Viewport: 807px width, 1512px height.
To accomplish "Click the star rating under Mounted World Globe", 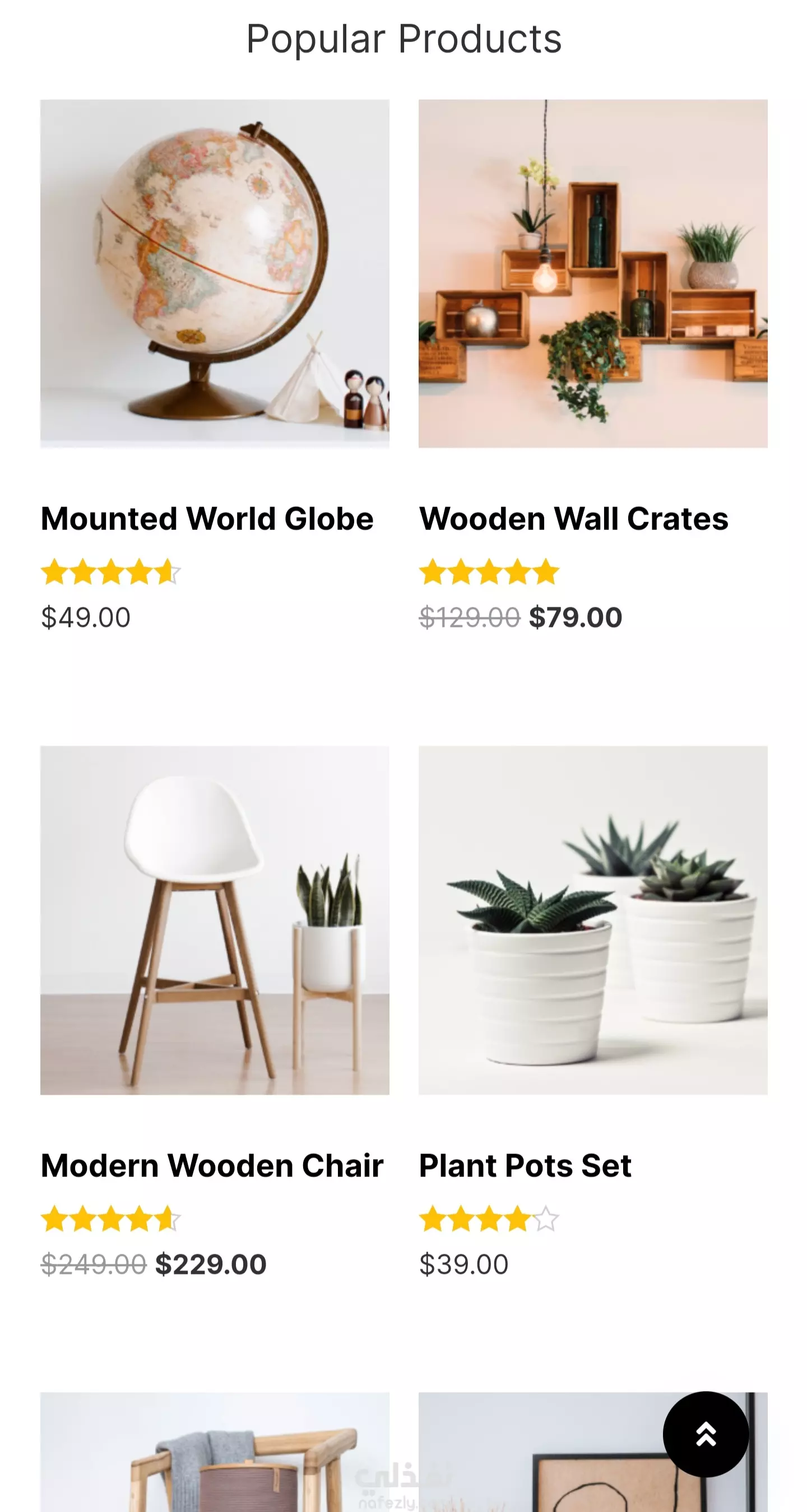I will [111, 573].
